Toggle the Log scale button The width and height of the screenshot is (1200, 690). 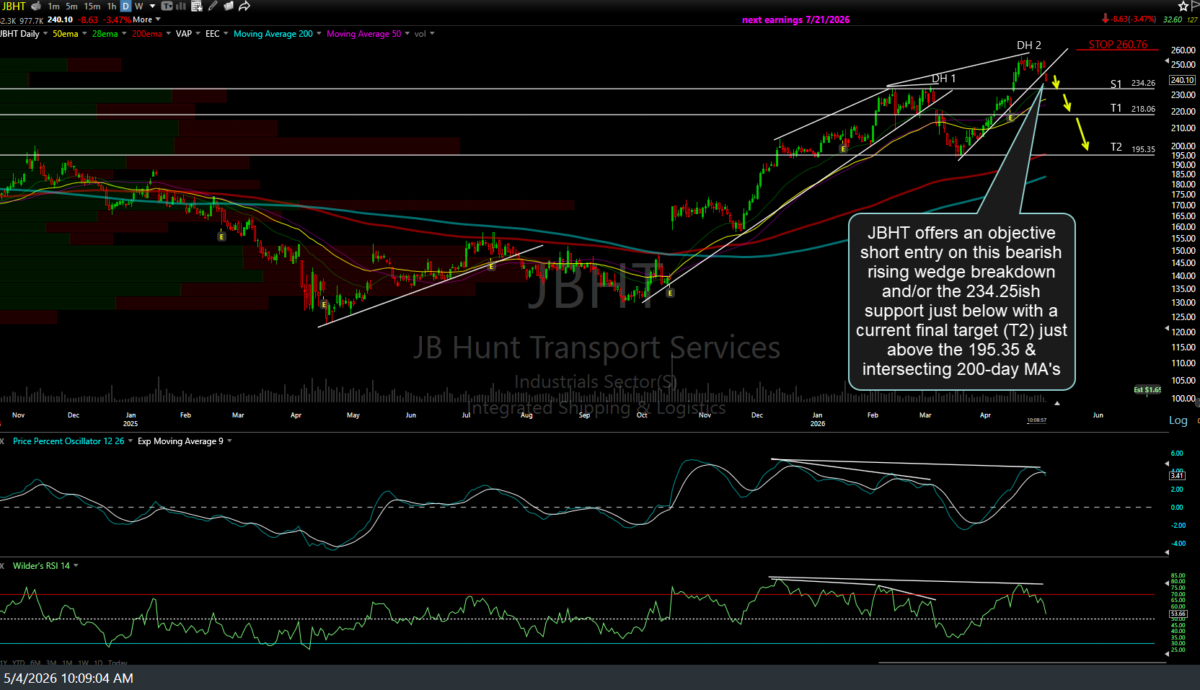click(x=1178, y=420)
